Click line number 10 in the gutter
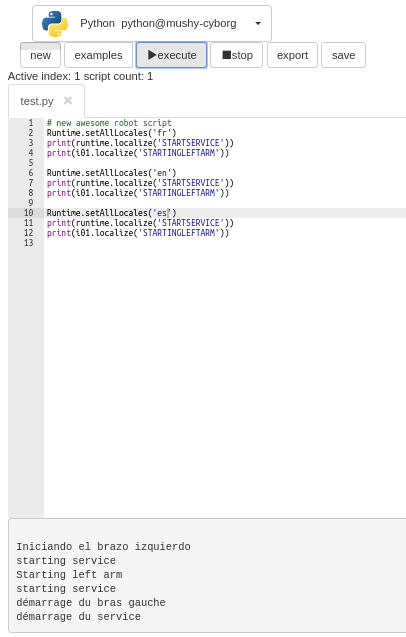Screen dimensions: 406x637 28,213
